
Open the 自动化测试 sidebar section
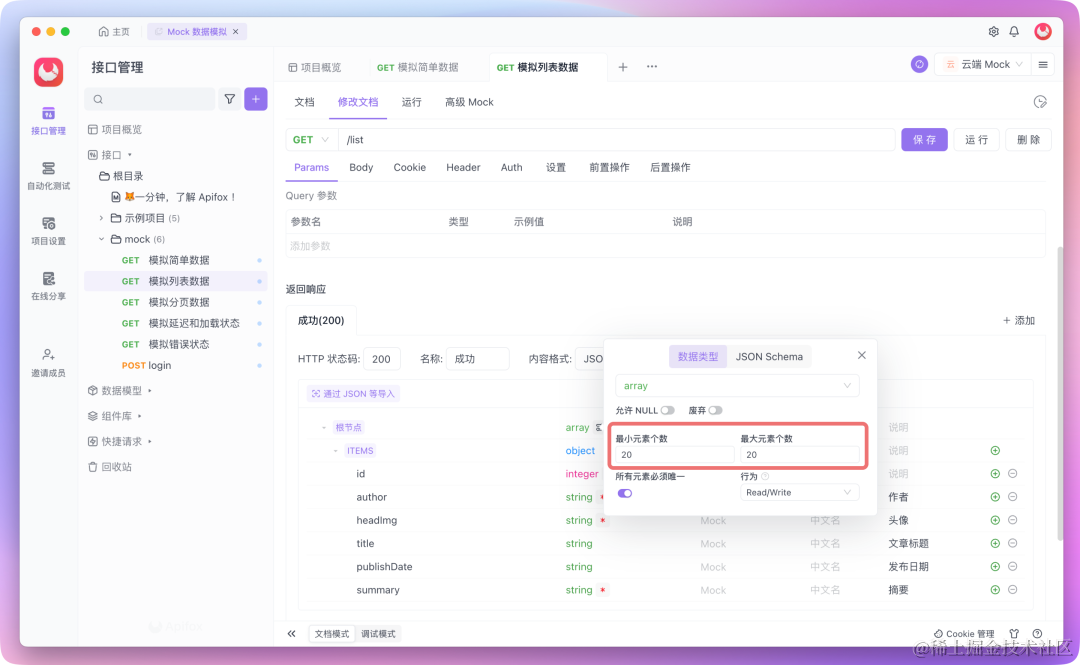(48, 176)
